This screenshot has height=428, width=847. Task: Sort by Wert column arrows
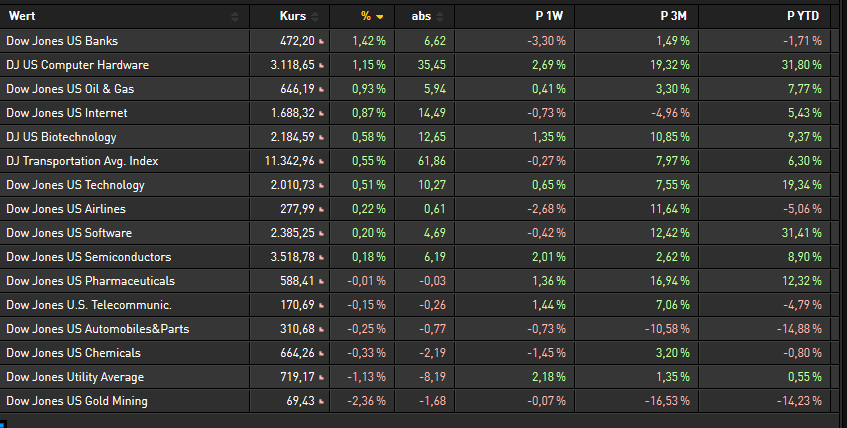pos(234,17)
